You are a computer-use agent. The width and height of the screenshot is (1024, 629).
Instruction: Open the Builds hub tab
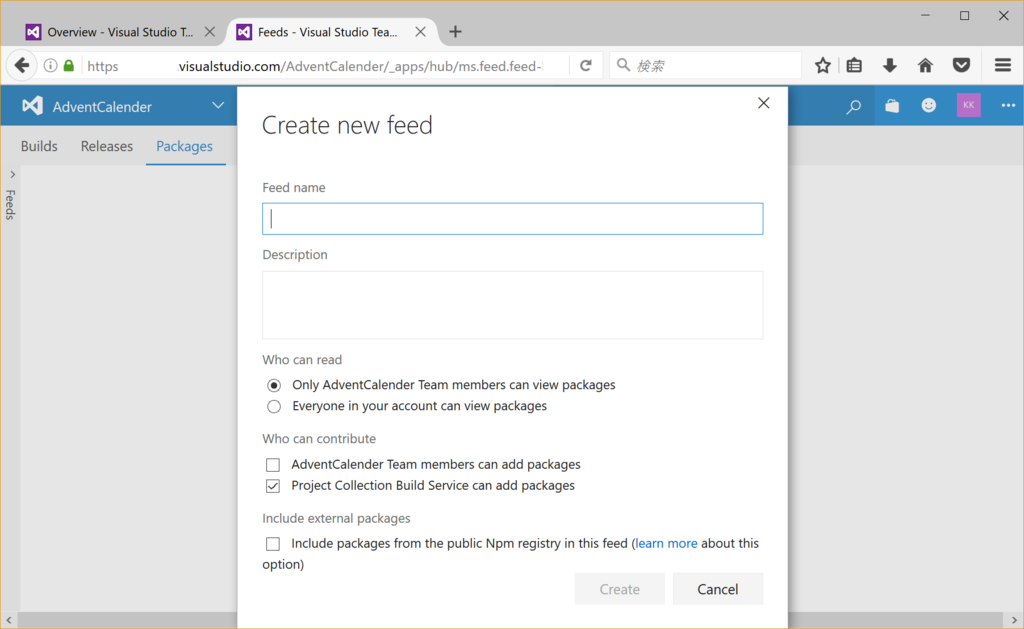point(39,146)
